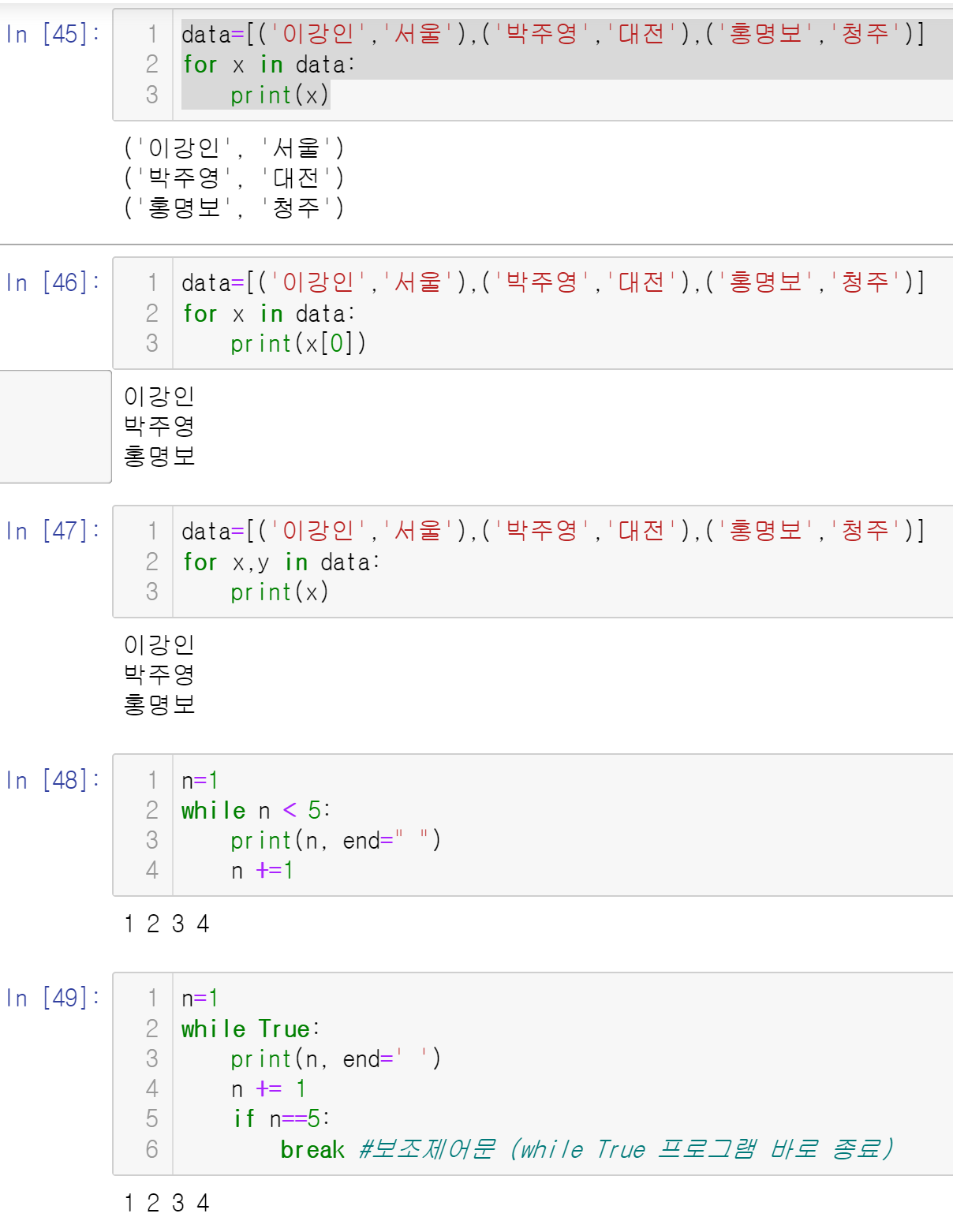Screen dimensions: 953x1232
Task: Click the break statement with Korean comment
Action: 587,1149
